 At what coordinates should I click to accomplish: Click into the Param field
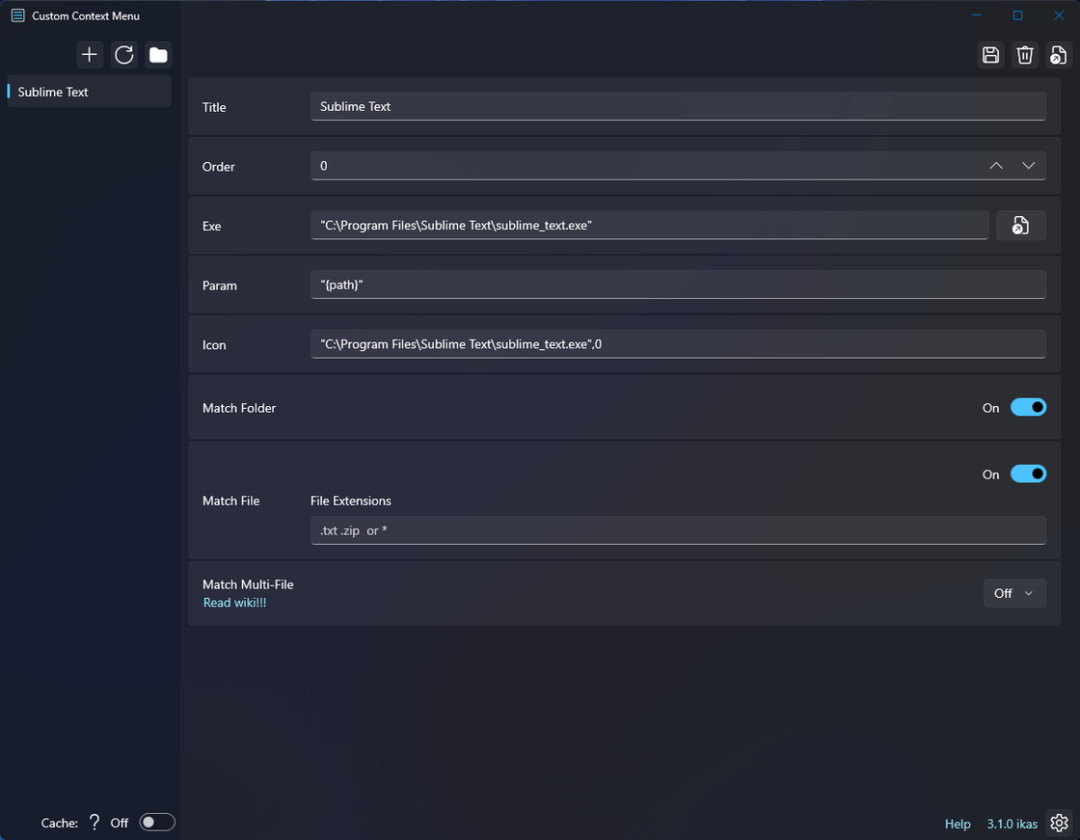(678, 284)
